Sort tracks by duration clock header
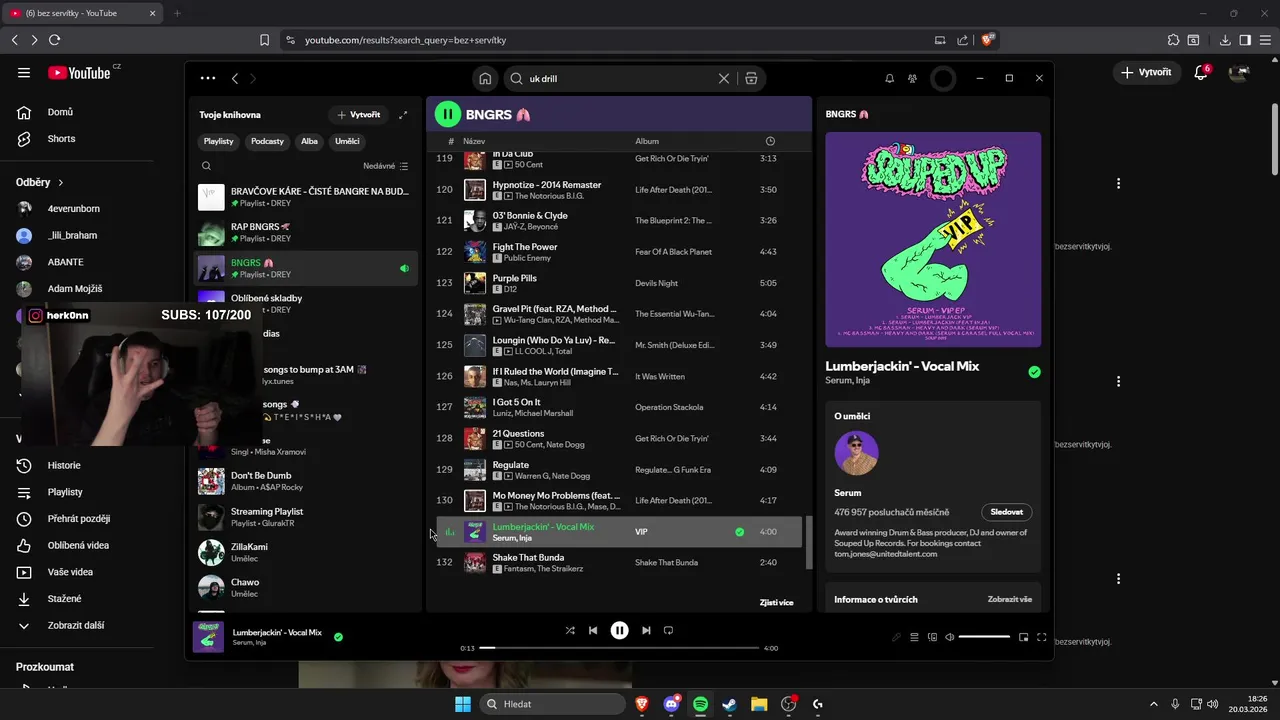The height and width of the screenshot is (720, 1280). coord(770,141)
